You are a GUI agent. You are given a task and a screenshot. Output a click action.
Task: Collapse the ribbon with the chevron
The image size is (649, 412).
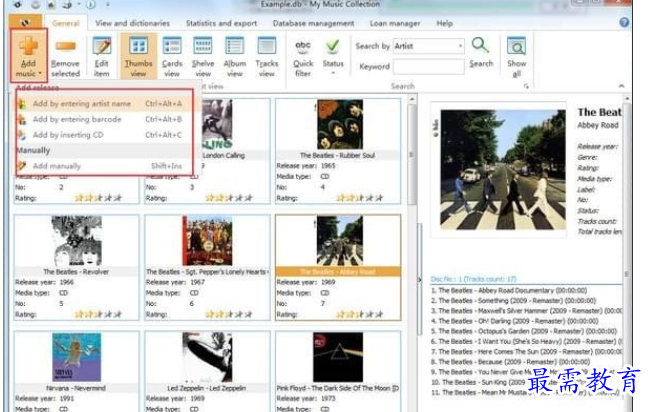point(621,86)
